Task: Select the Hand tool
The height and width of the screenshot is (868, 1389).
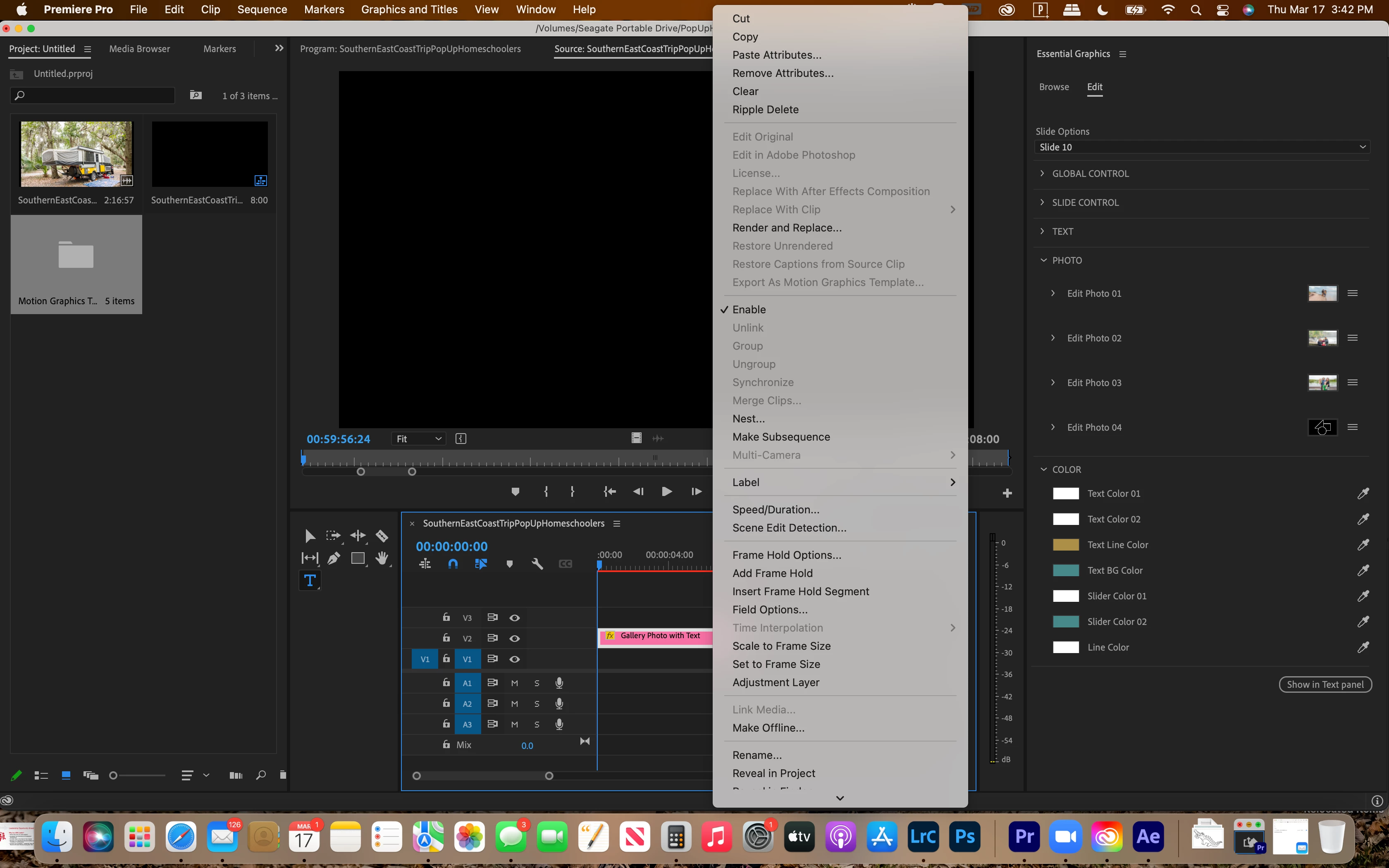Action: 382,558
